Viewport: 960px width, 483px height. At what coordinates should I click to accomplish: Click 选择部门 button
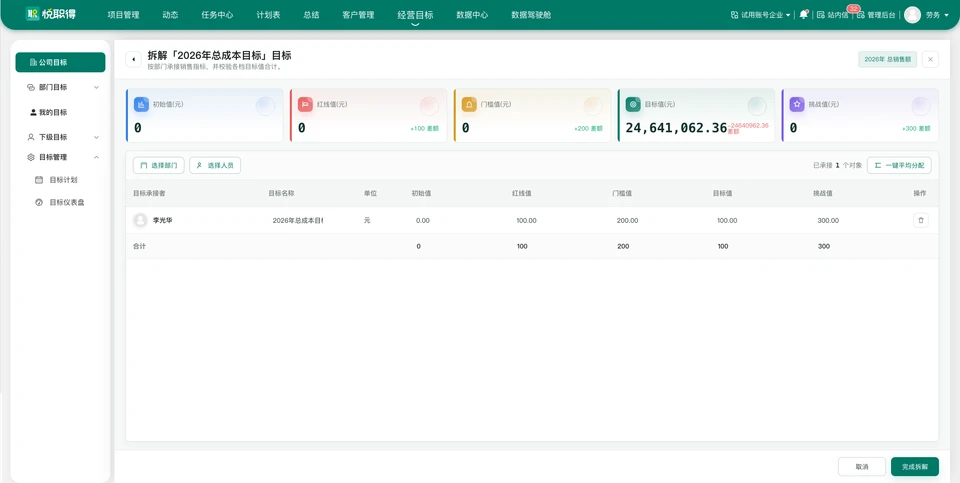tap(159, 165)
